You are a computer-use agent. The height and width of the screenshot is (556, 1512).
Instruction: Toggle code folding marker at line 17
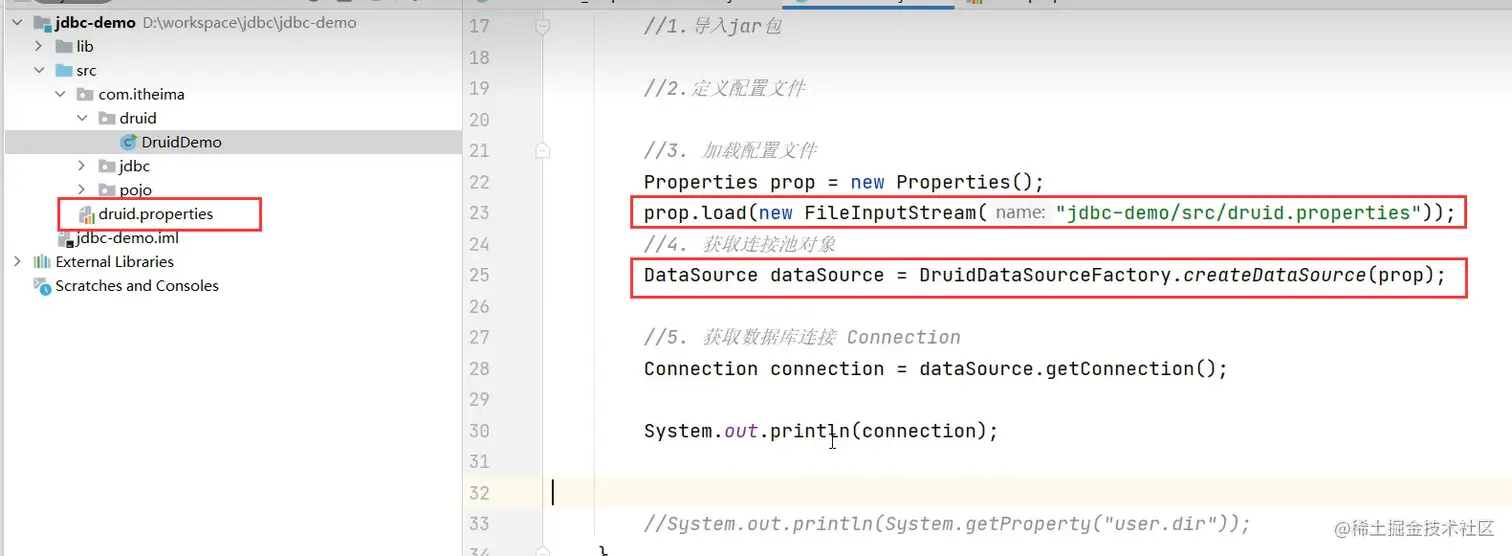tap(542, 27)
